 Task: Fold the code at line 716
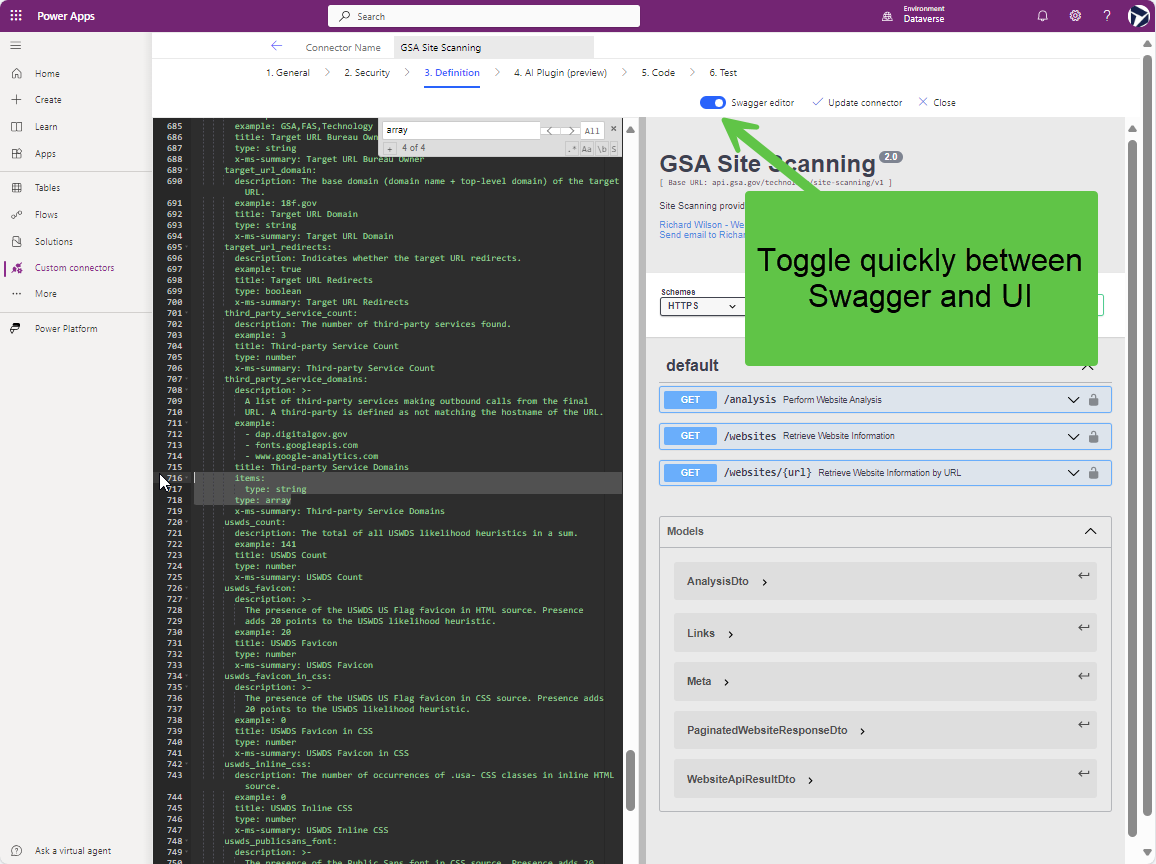[187, 478]
